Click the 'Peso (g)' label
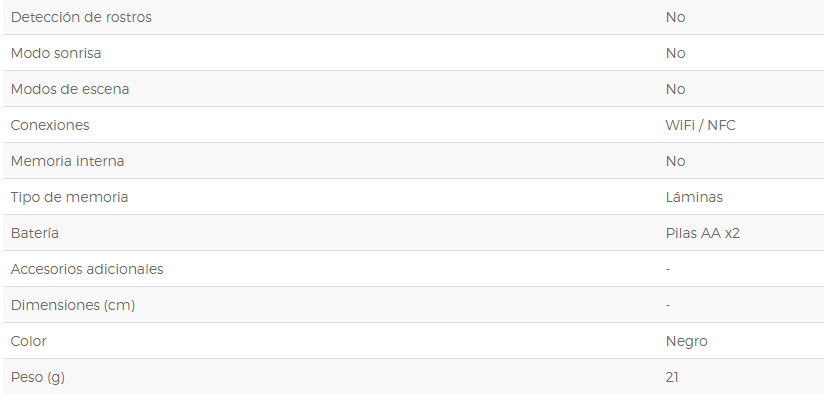 point(38,377)
